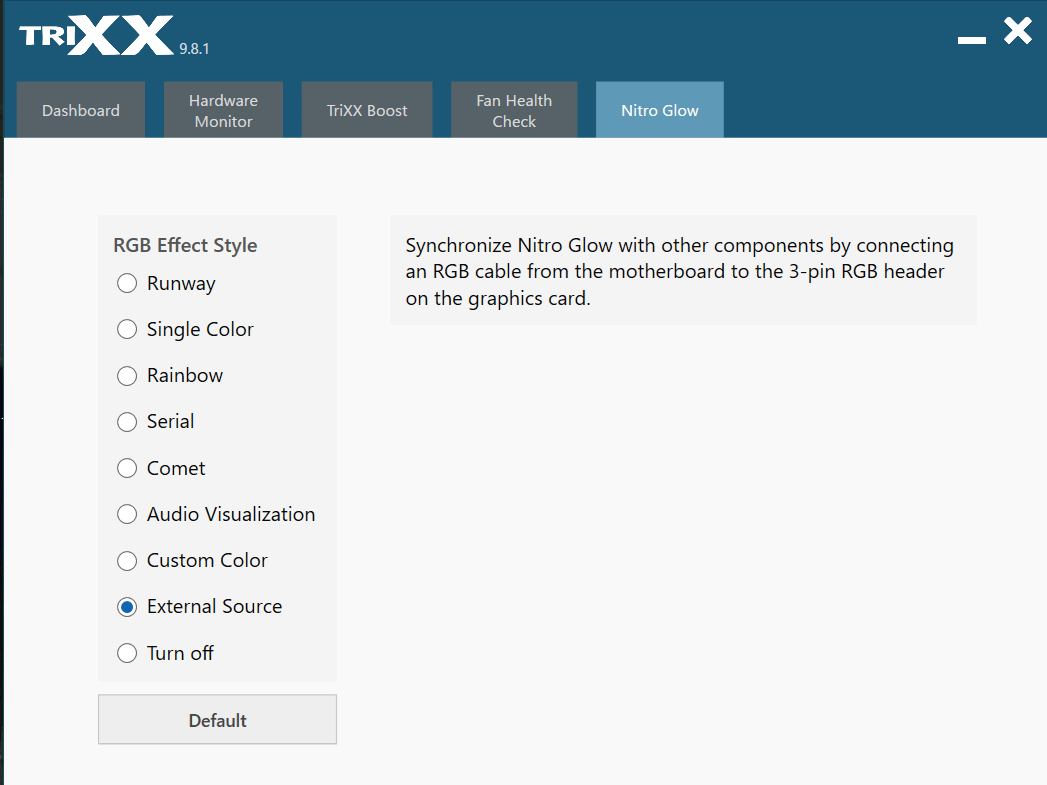Image resolution: width=1047 pixels, height=785 pixels.
Task: Switch to the Hardware Monitor tab
Action: [x=224, y=111]
